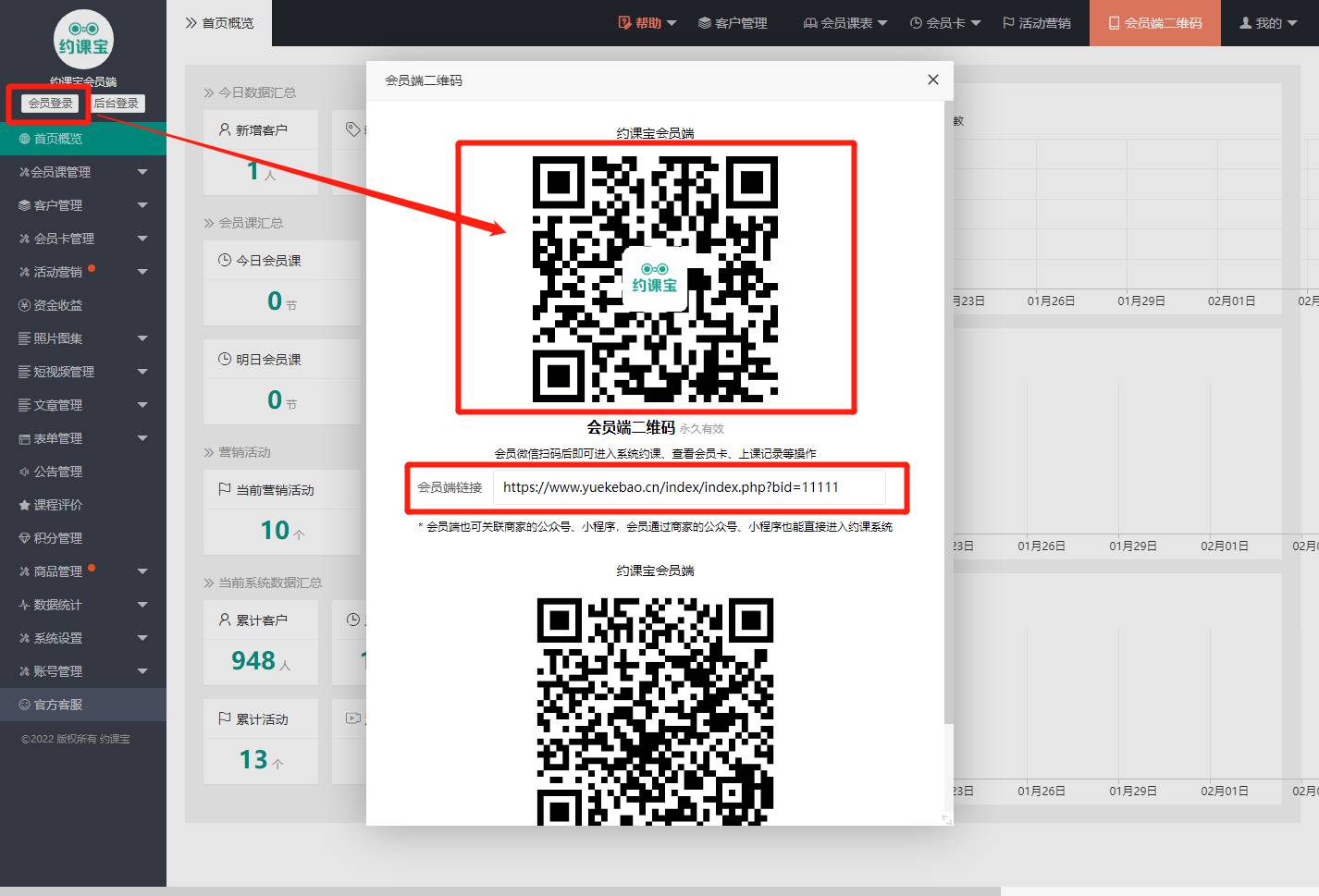Click the 会员登录 button
This screenshot has height=896, width=1319.
50,104
